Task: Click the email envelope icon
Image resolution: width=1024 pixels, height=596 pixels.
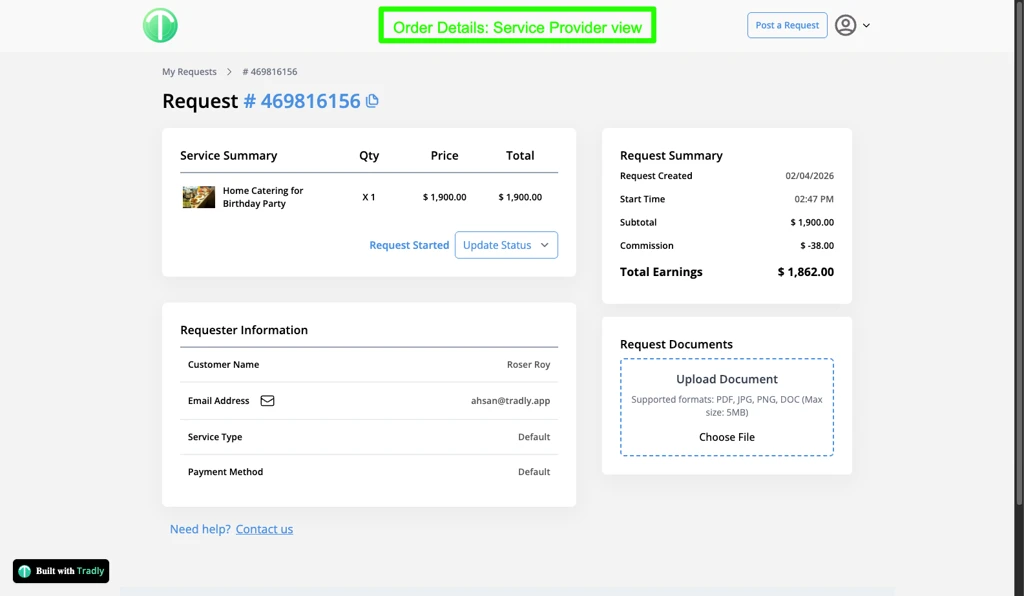Action: coord(267,401)
